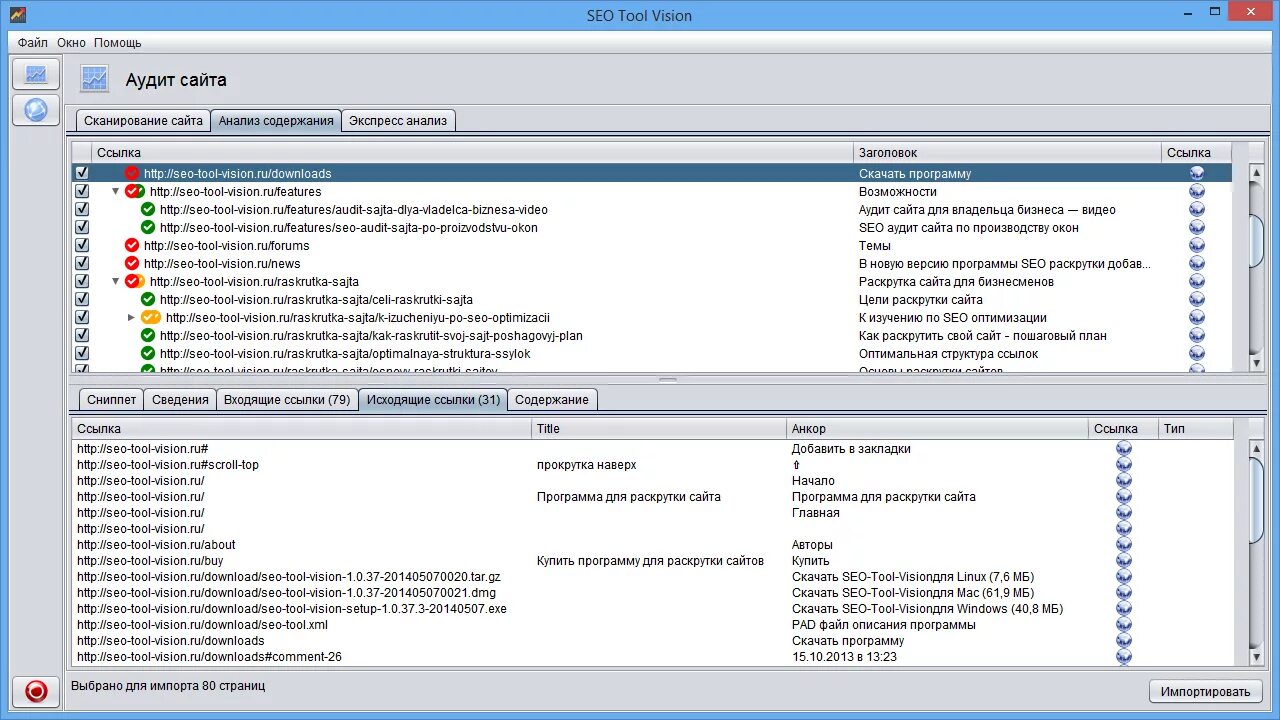Open link globe for the 'Скачать программу' page row

tap(1196, 173)
